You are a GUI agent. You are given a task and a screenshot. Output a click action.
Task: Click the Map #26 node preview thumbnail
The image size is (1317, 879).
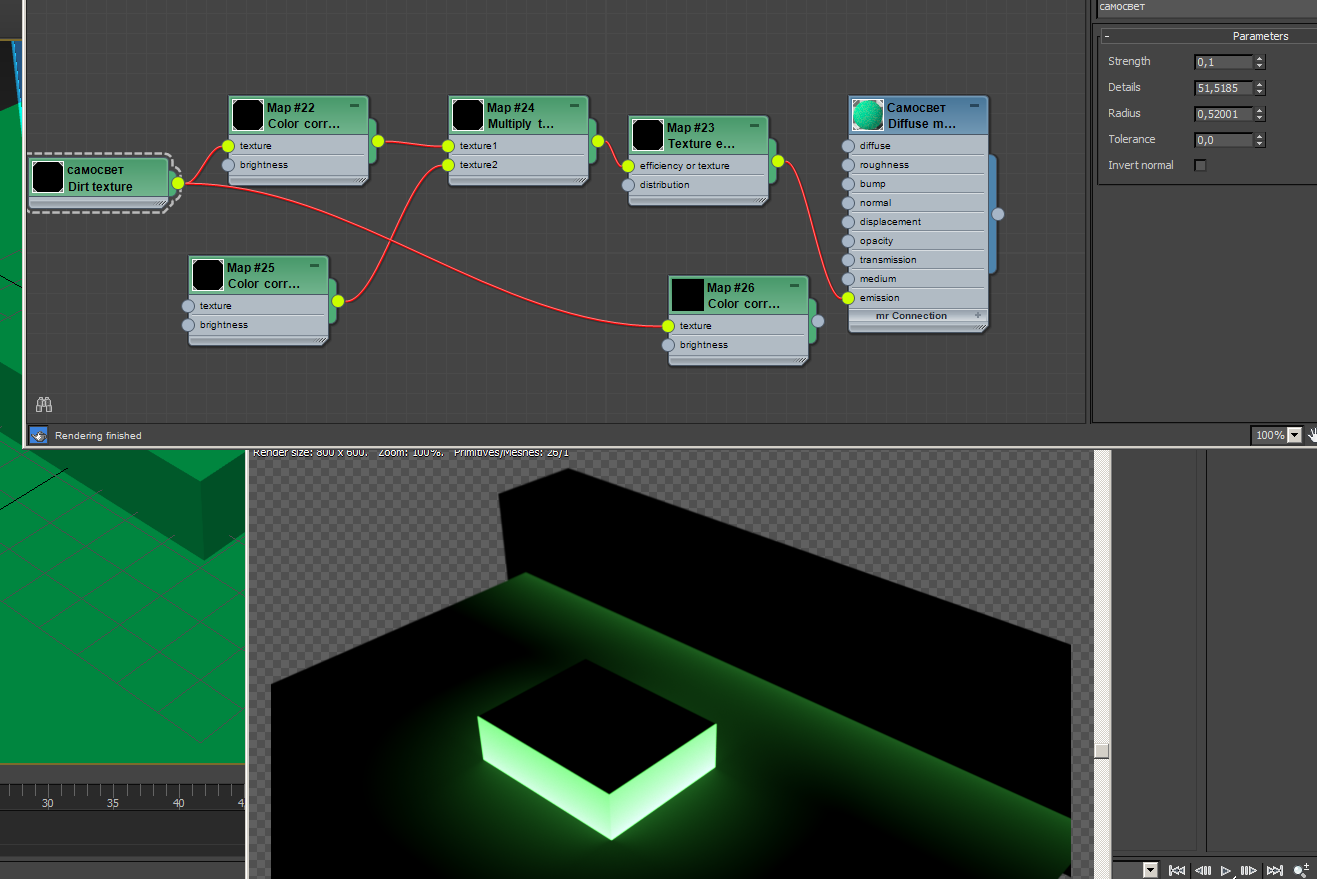tap(688, 295)
